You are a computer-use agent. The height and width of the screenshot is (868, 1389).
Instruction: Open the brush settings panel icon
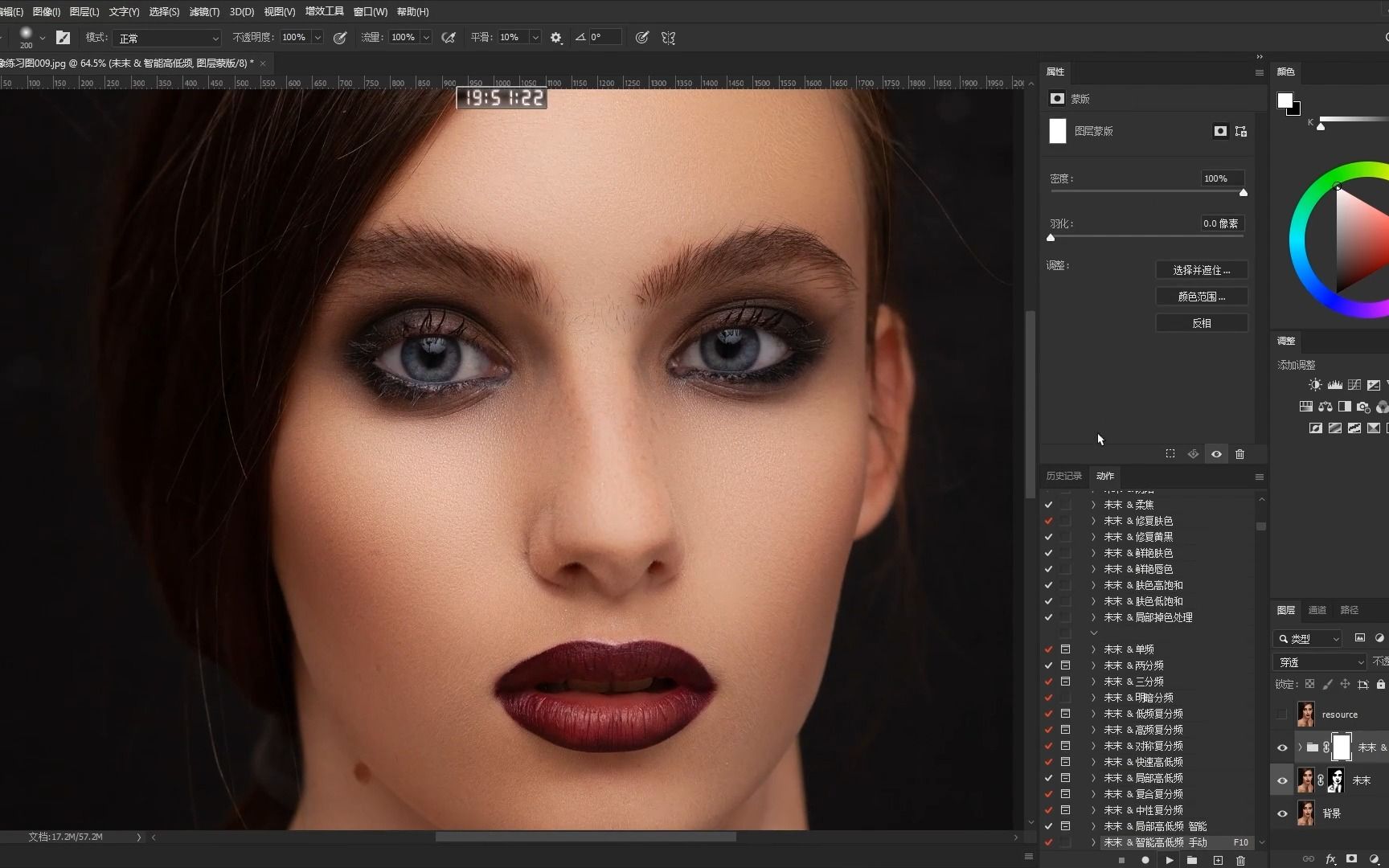point(64,38)
